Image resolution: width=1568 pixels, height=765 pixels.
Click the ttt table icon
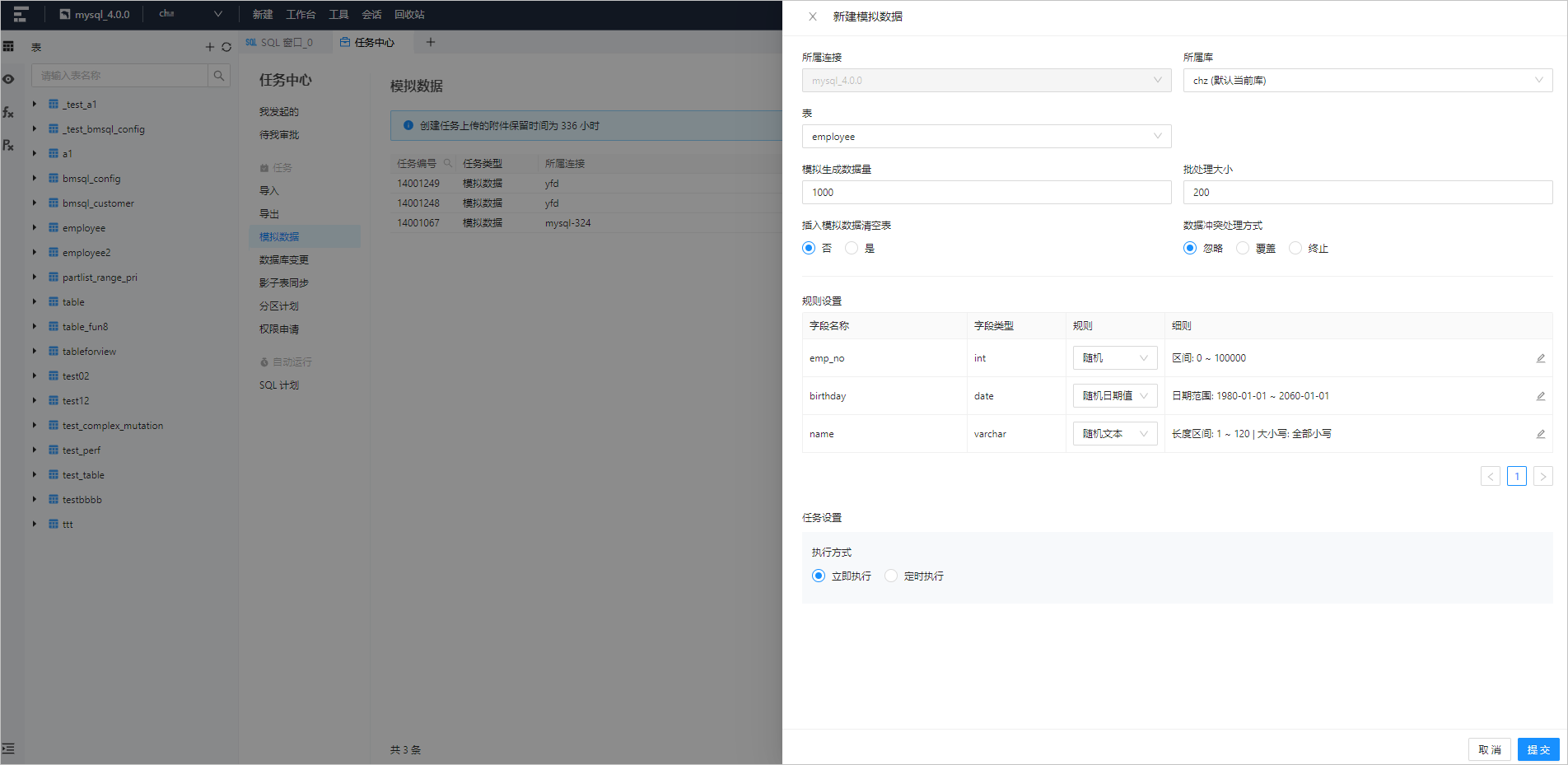[54, 524]
